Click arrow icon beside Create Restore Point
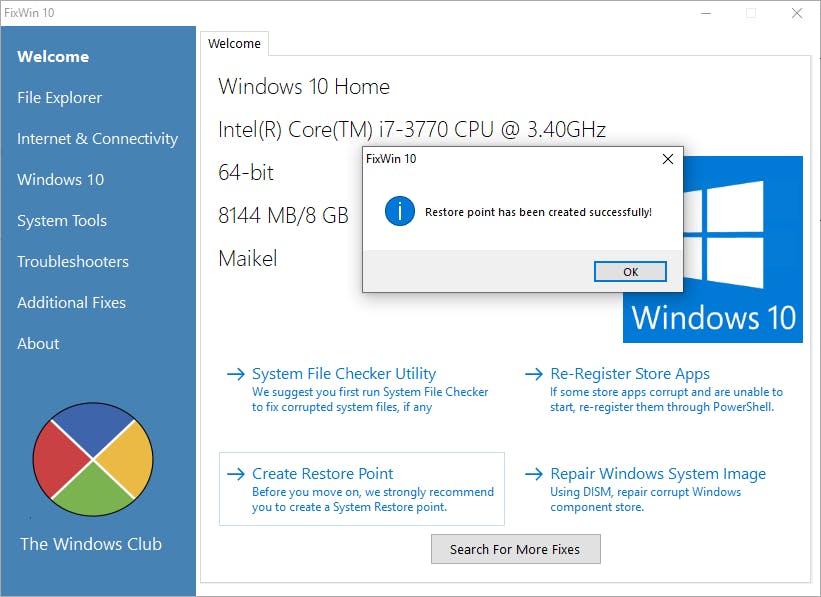 click(236, 474)
